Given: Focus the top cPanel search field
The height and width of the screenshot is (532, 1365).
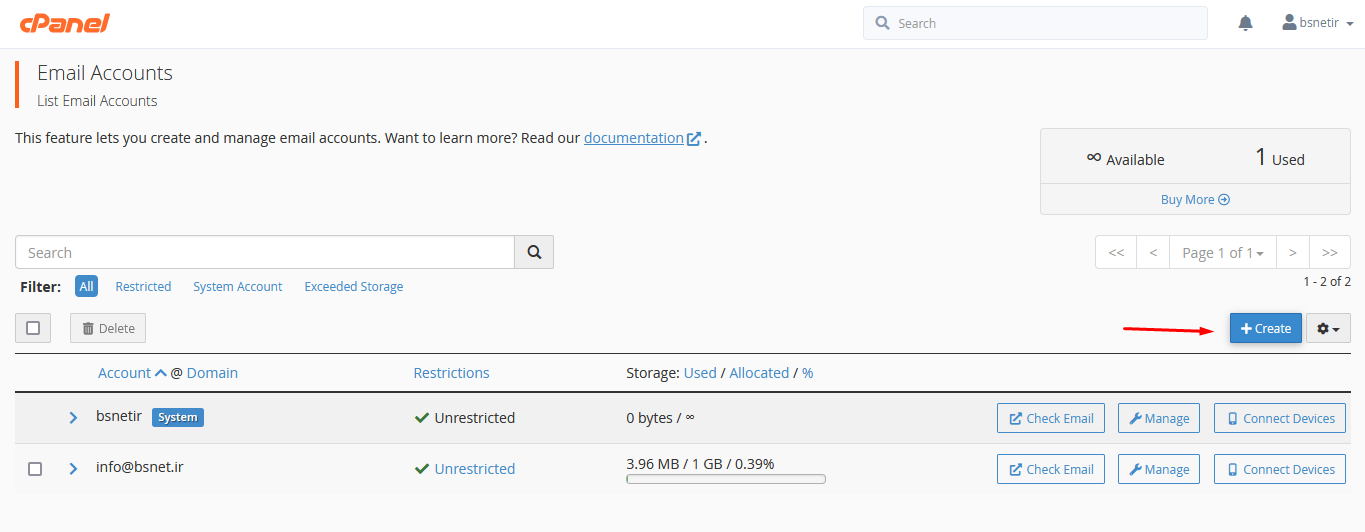Looking at the screenshot, I should (x=1035, y=23).
